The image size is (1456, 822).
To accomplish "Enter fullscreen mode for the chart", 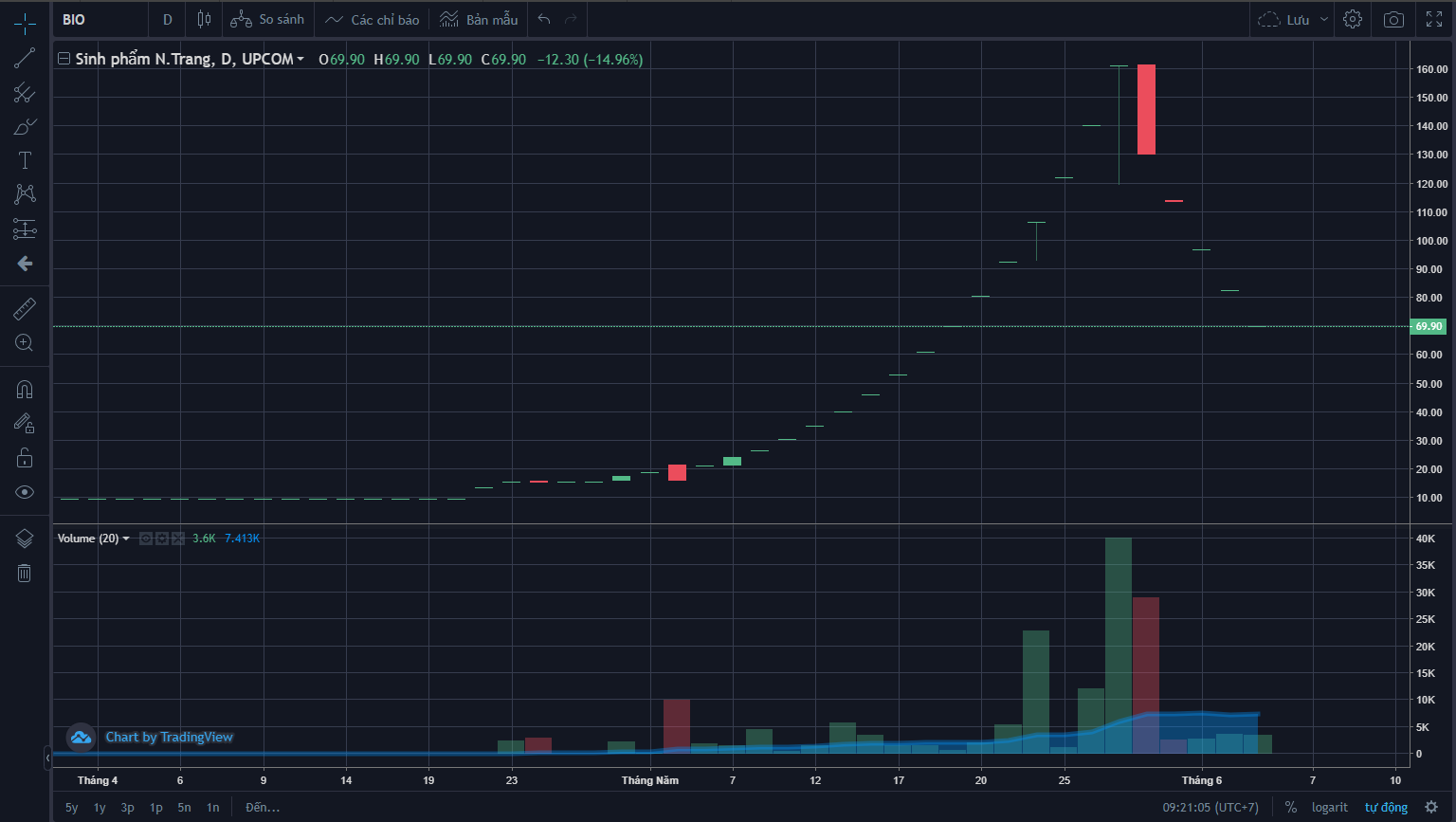I will coord(1434,19).
